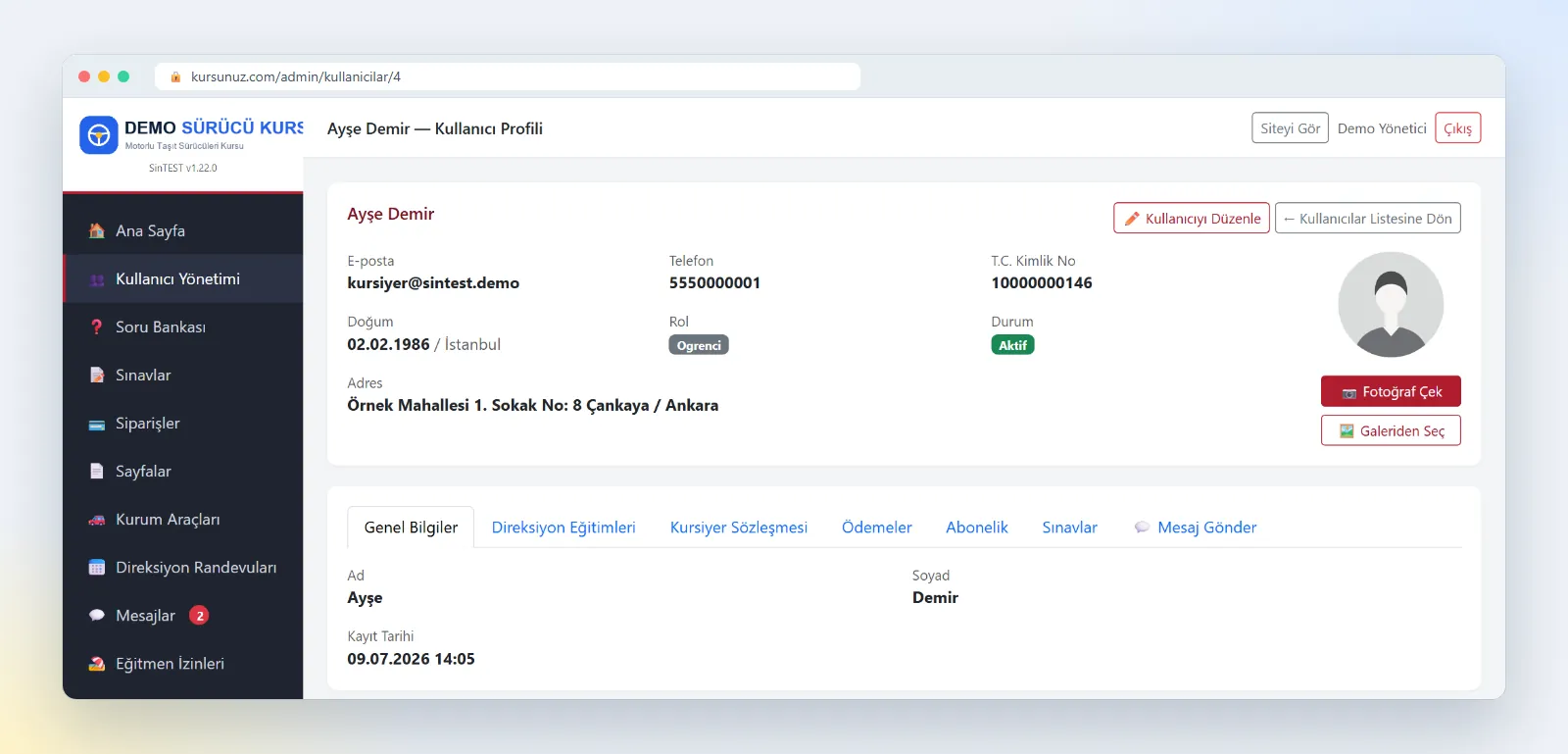Click the Siparişler card icon

[97, 424]
